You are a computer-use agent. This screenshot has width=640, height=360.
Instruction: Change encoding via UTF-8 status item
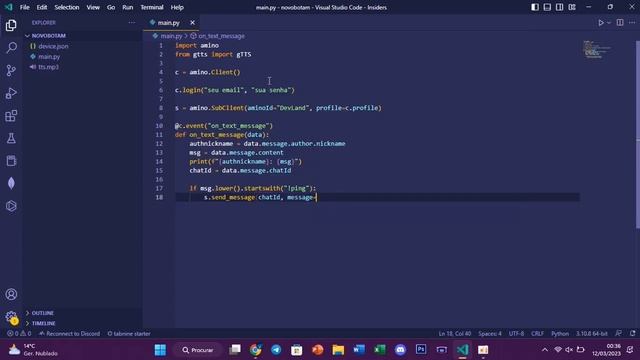coord(516,334)
